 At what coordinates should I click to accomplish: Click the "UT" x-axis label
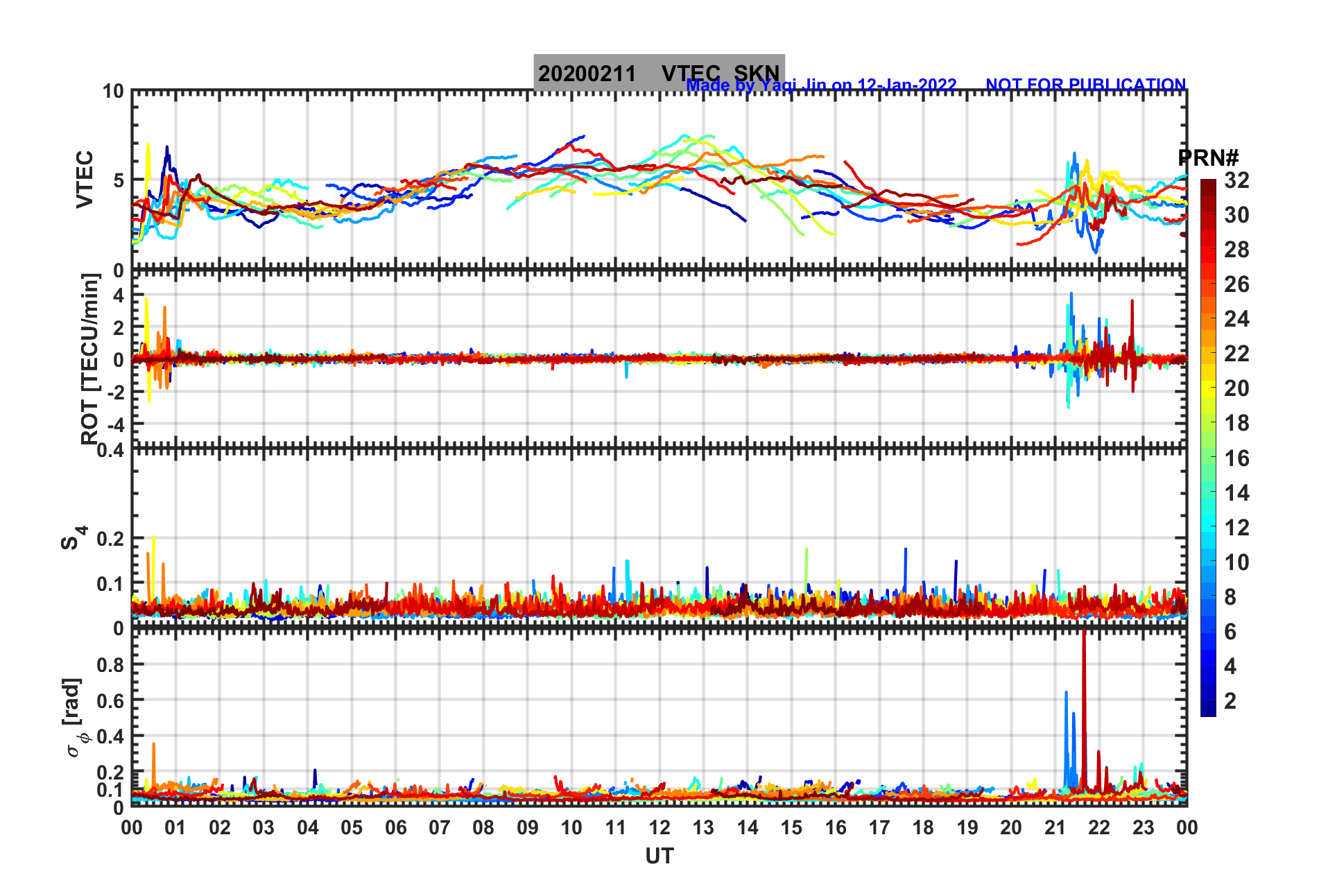pyautogui.click(x=659, y=856)
